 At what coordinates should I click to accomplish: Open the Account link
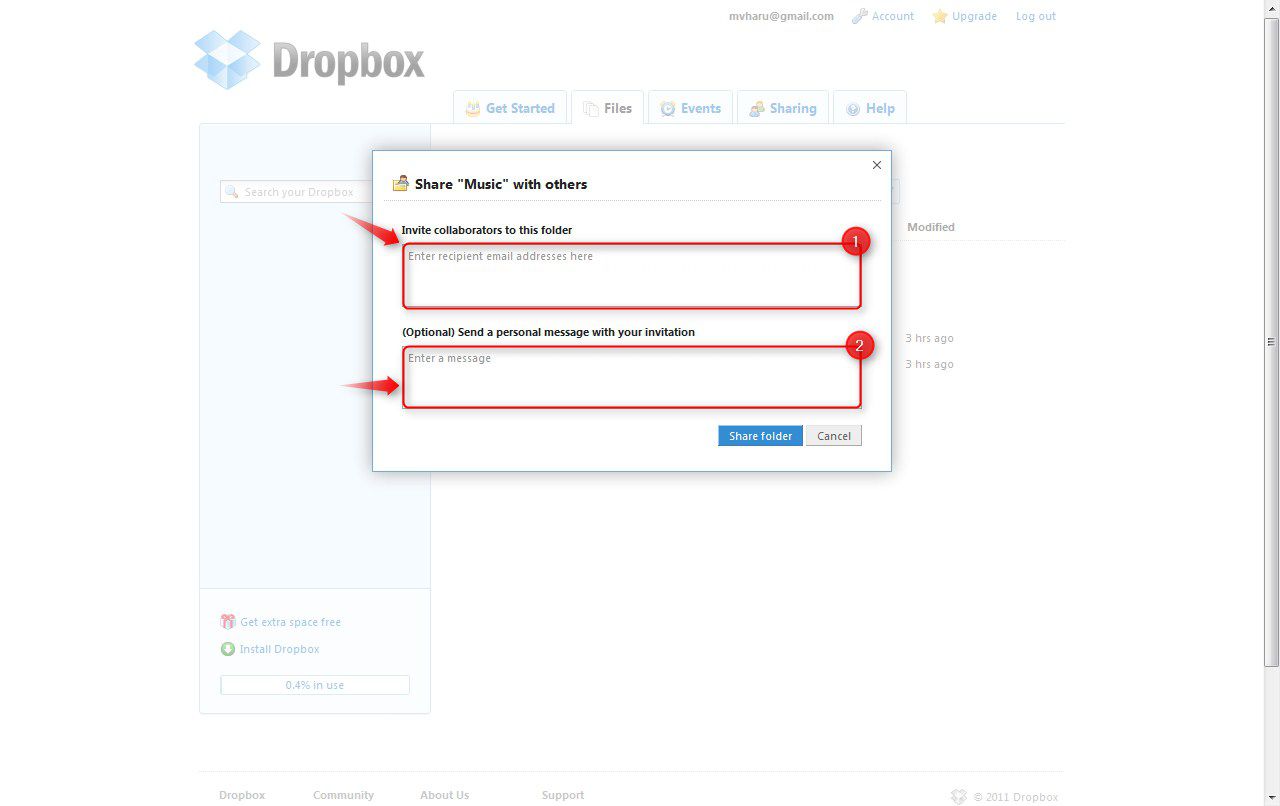pos(893,16)
